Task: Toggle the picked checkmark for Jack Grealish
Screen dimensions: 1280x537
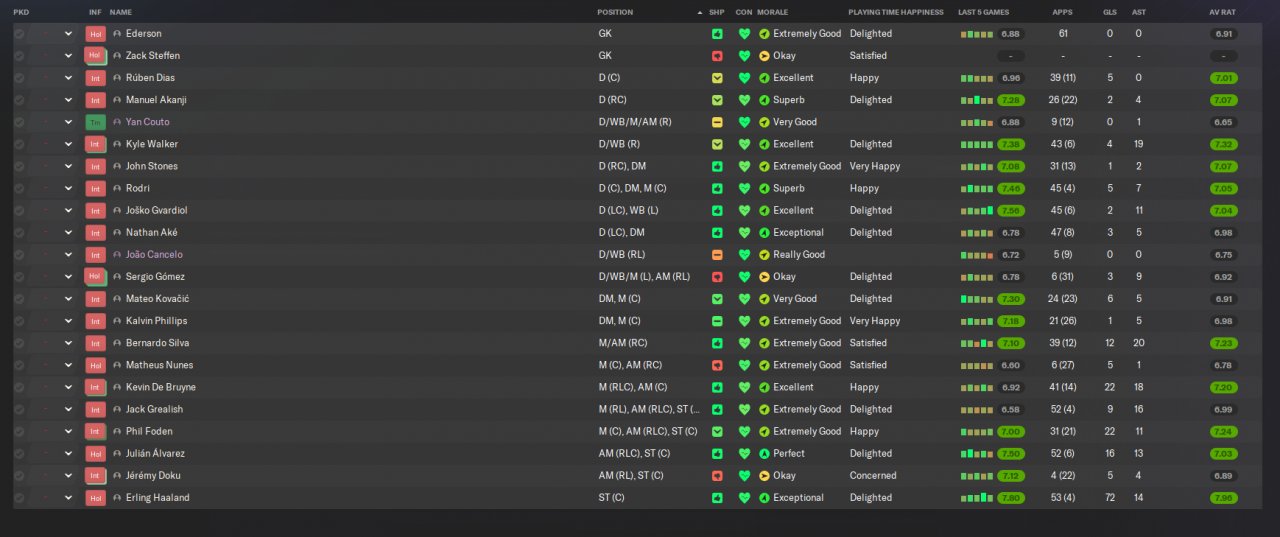Action: click(19, 409)
